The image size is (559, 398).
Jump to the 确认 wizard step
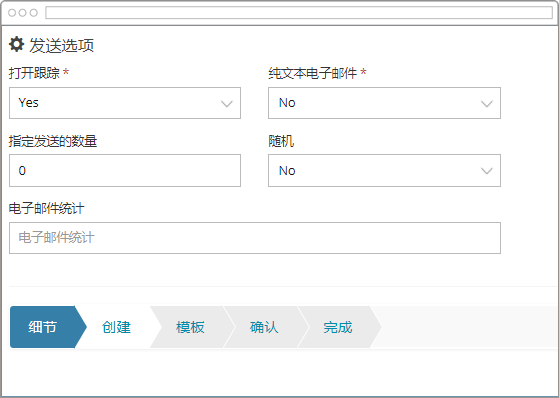coord(264,327)
